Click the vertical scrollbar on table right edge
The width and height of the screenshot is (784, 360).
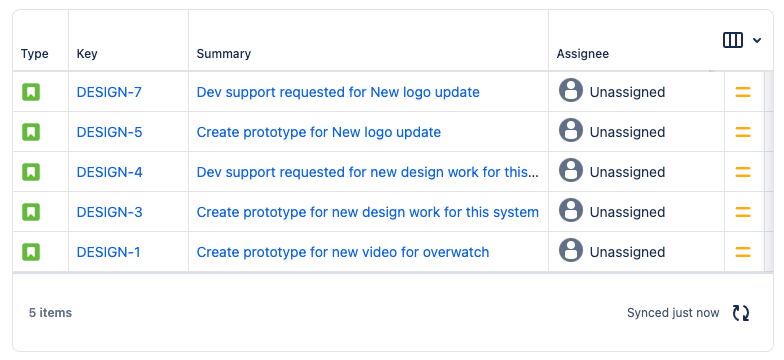(769, 172)
